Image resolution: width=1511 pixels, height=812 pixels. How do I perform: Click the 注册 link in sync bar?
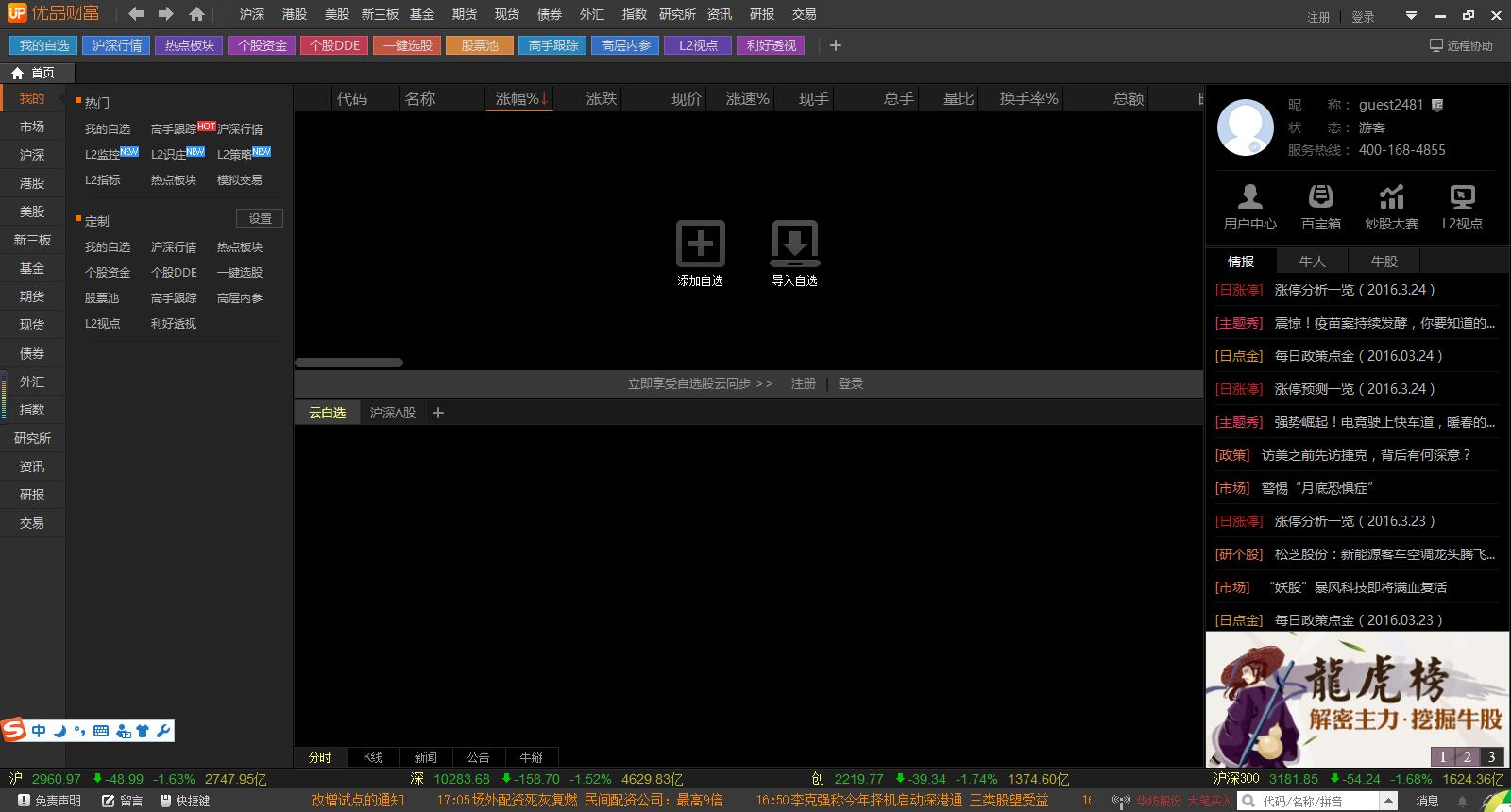804,383
